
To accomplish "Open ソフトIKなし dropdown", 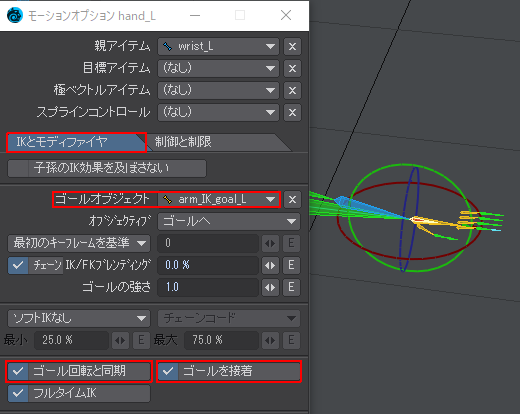I will click(x=79, y=318).
